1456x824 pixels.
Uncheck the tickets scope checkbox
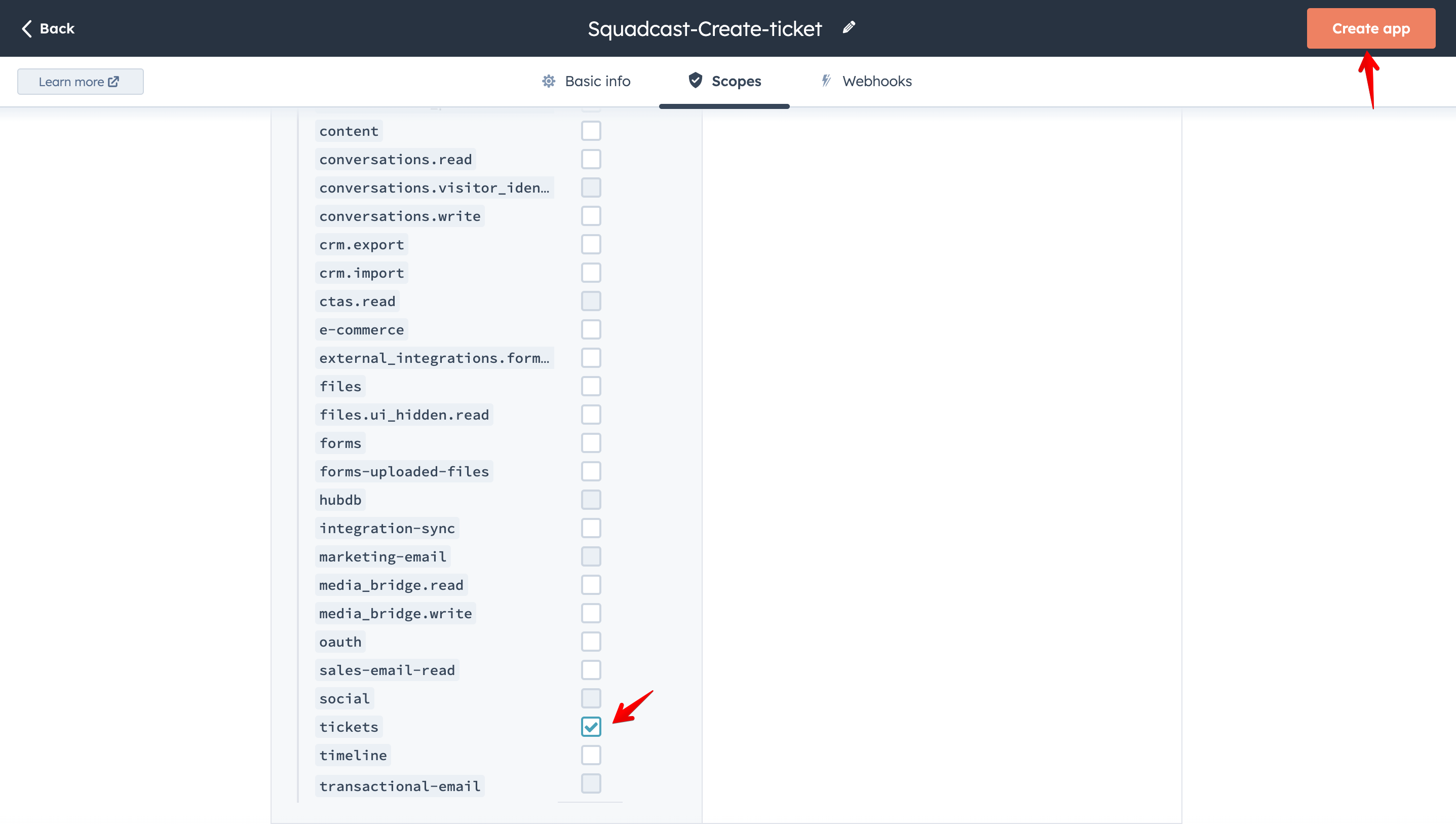[x=591, y=727]
